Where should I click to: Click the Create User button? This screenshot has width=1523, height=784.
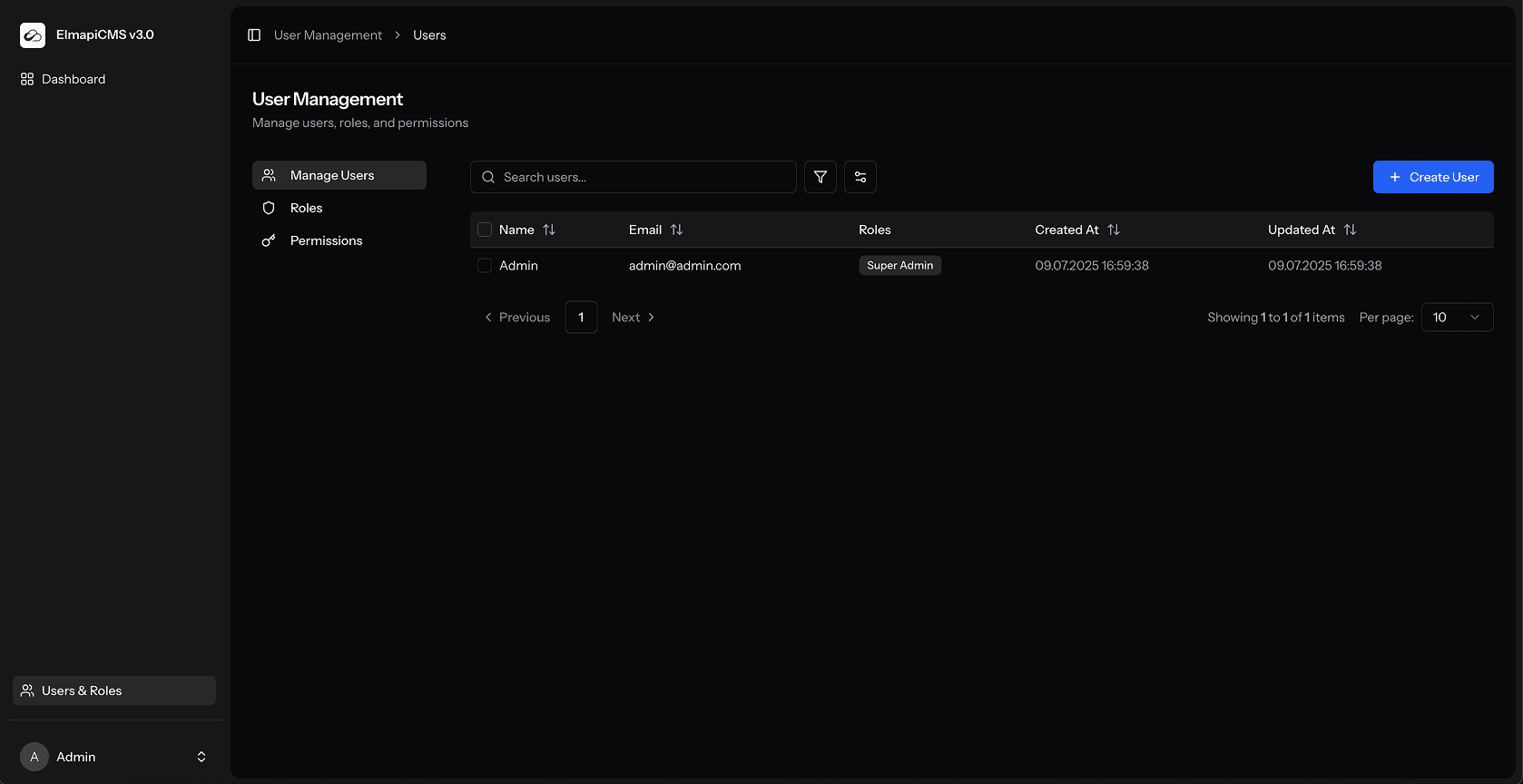pos(1433,177)
